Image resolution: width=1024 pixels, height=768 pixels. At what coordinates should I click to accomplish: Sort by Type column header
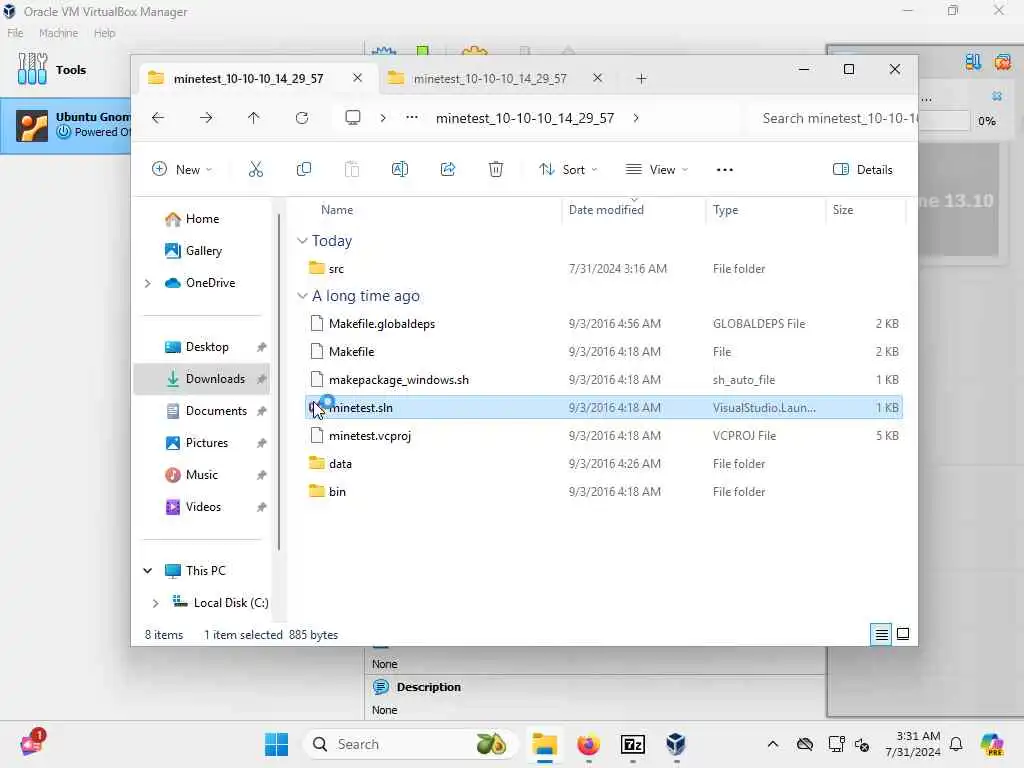coord(726,210)
